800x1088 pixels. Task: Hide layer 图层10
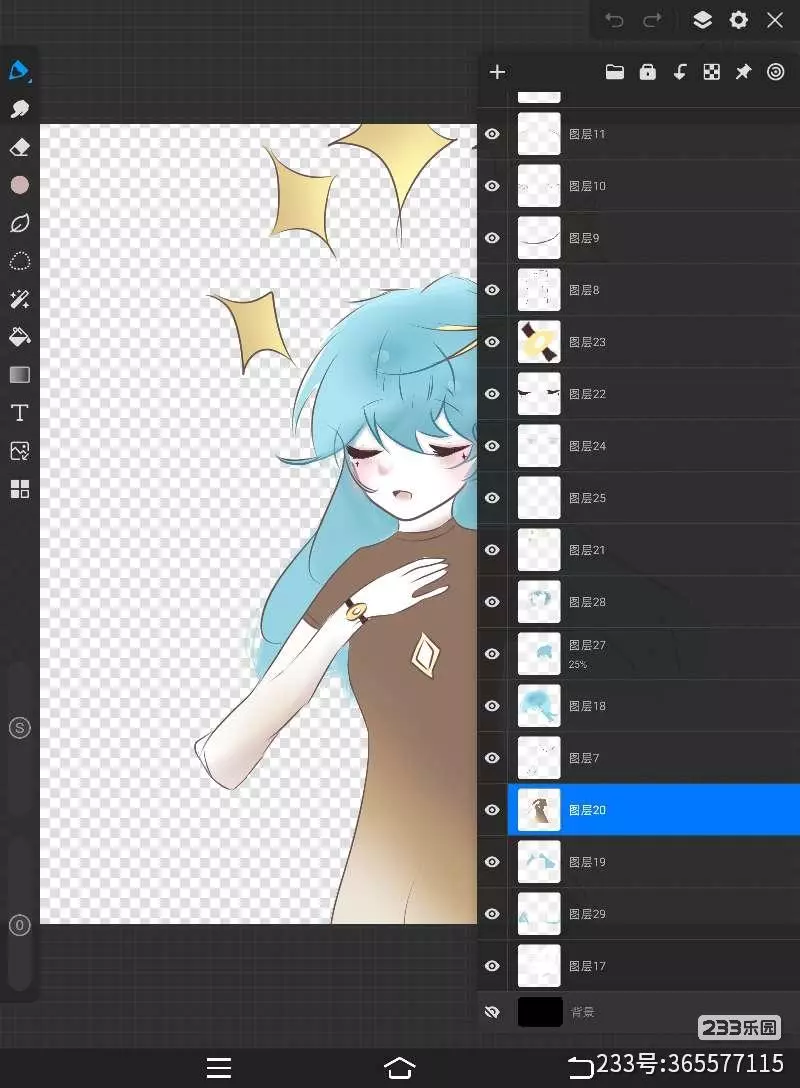point(492,185)
